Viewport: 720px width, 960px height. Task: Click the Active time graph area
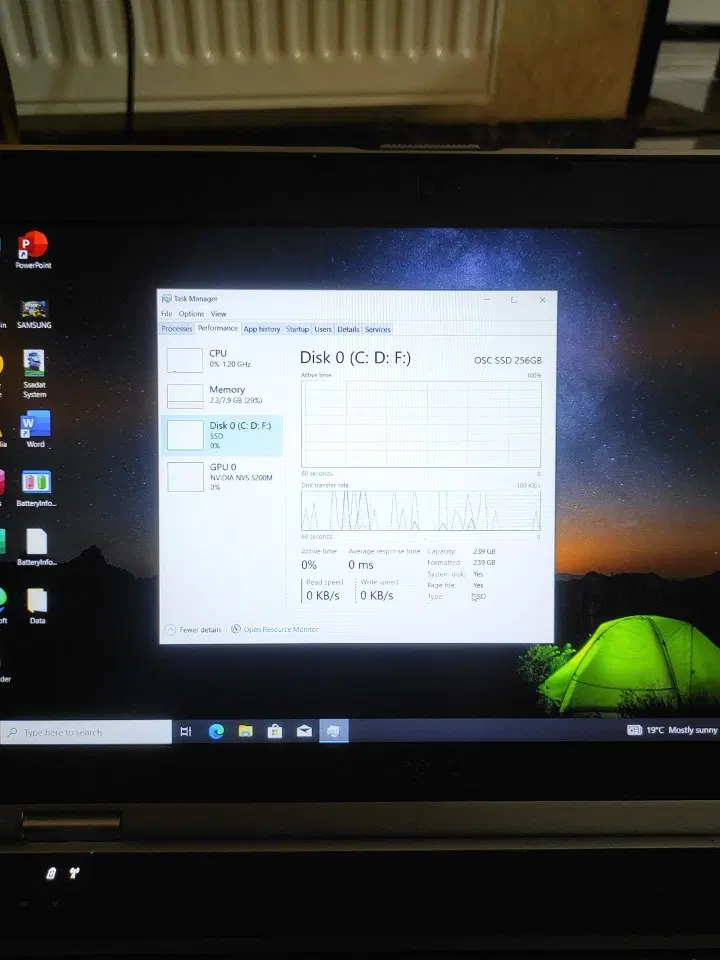click(x=421, y=424)
